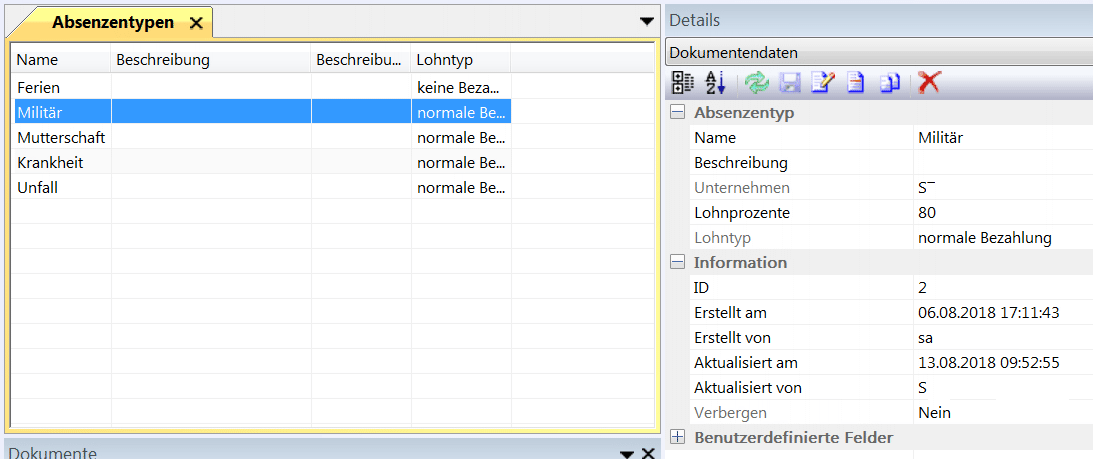Expand the Benutzerdefinierte Felder group

[678, 438]
